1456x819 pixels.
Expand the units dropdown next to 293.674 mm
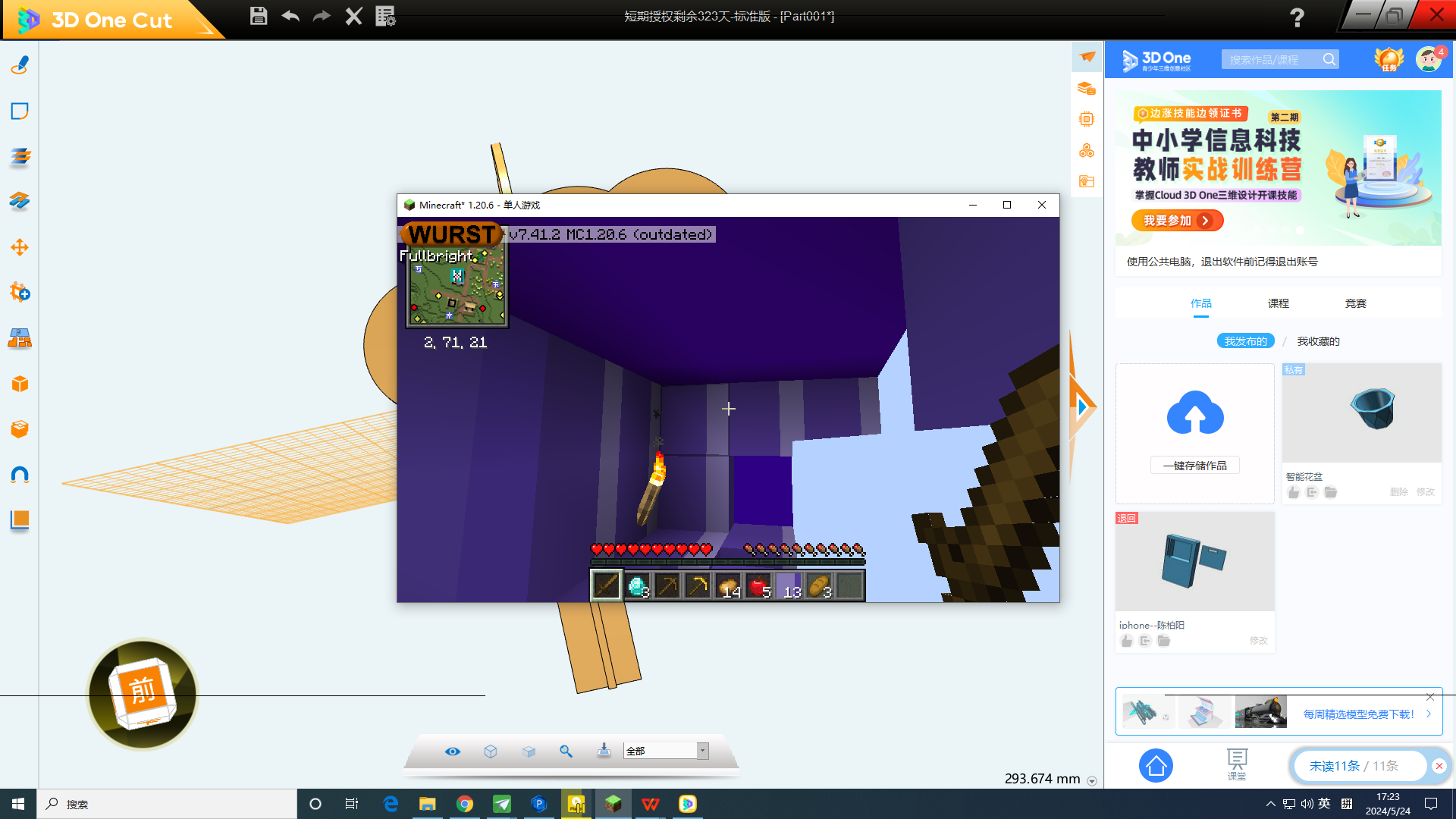[x=1092, y=780]
